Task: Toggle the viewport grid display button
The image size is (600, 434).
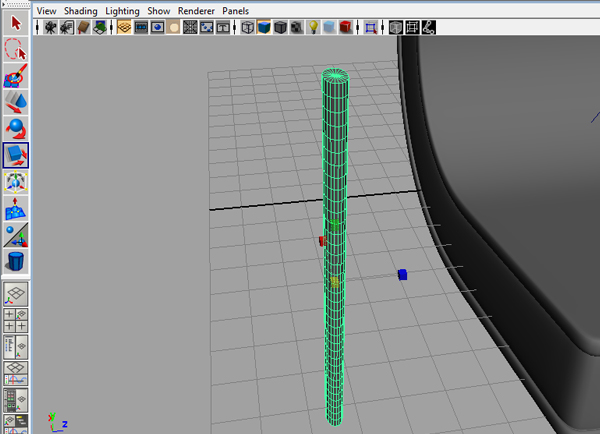Action: click(x=125, y=27)
